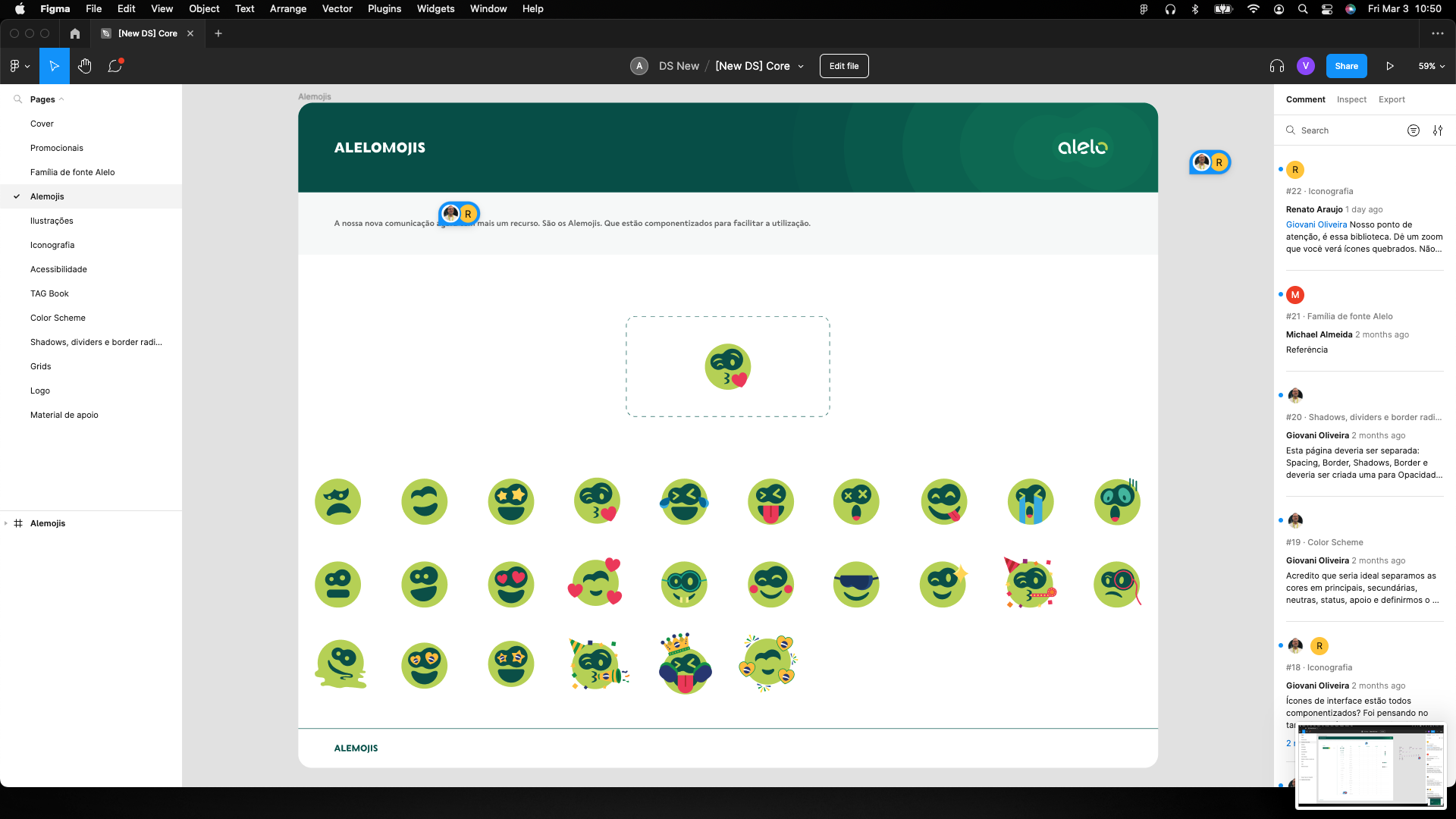1456x819 pixels.
Task: Select the Move tool arrow
Action: point(54,66)
